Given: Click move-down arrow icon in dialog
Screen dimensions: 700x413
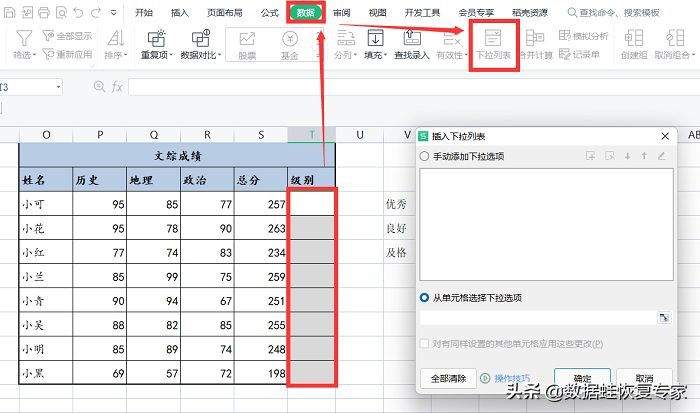Looking at the screenshot, I should pyautogui.click(x=627, y=156).
